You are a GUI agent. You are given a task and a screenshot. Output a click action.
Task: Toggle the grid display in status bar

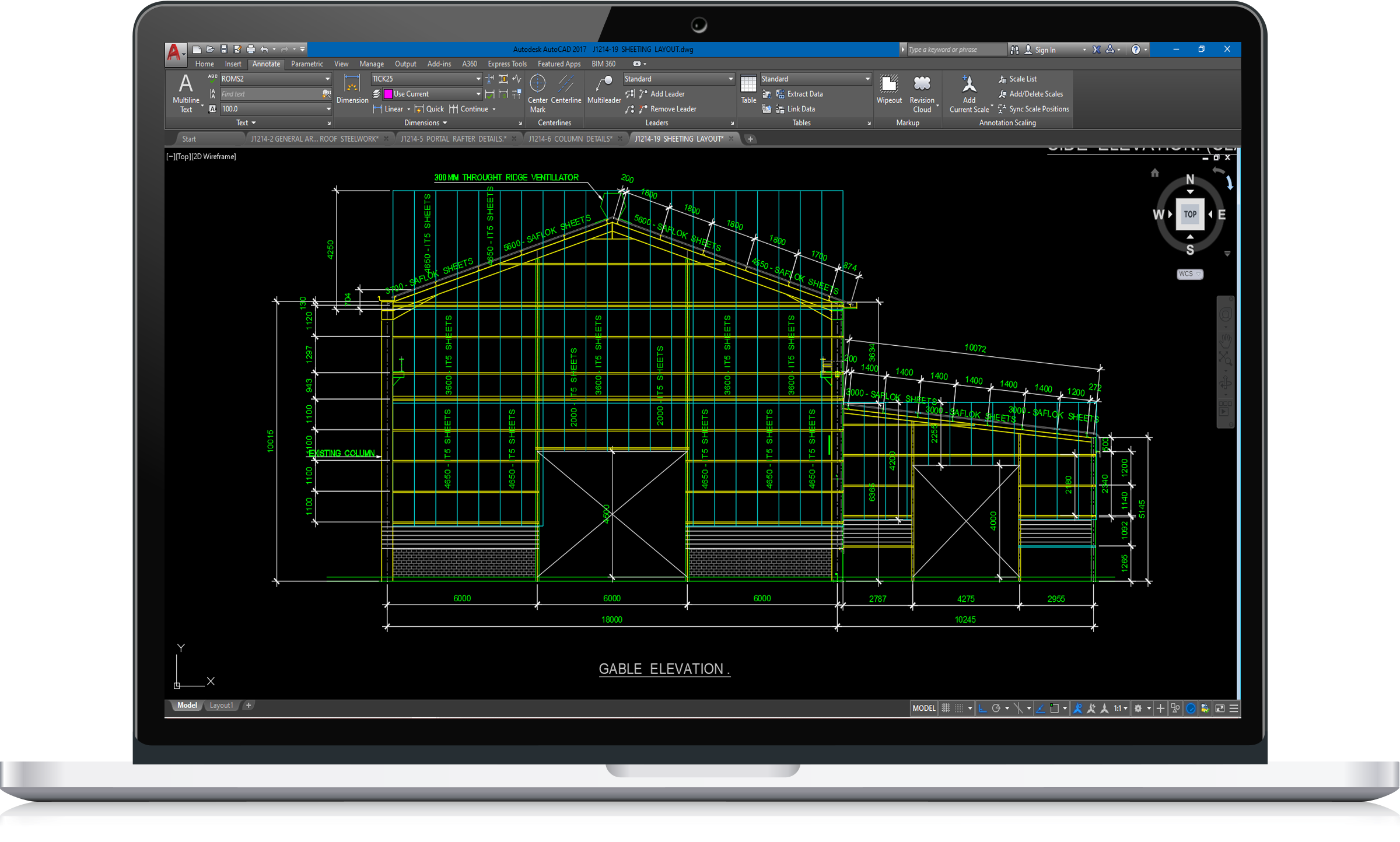(x=946, y=708)
